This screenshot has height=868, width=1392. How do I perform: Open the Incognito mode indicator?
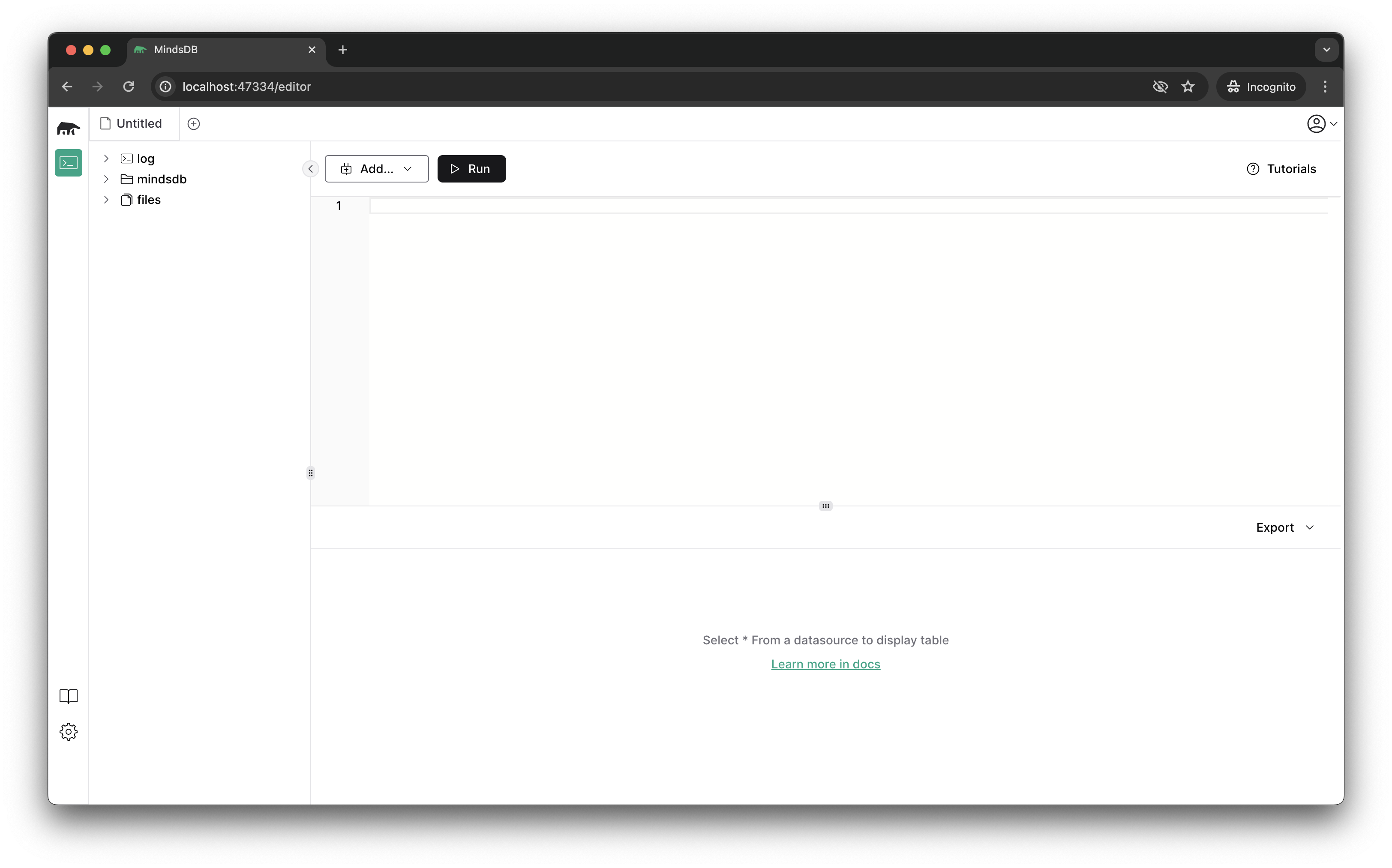tap(1261, 86)
